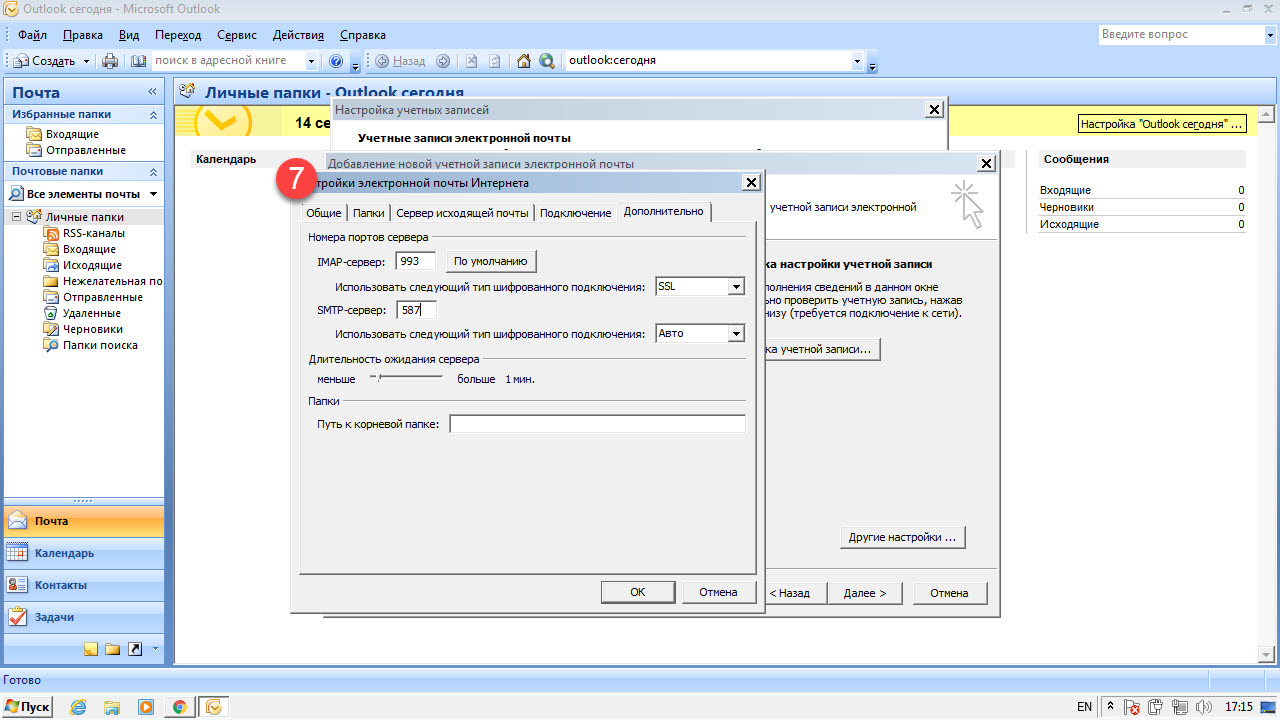Open the Пуск start menu
1280x720 pixels.
[x=27, y=706]
